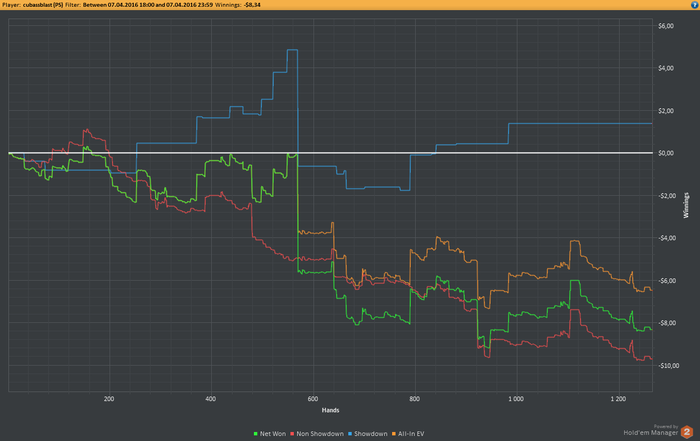Toggle the All-In EV legend series
Image resolution: width=700 pixels, height=441 pixels.
pos(408,433)
